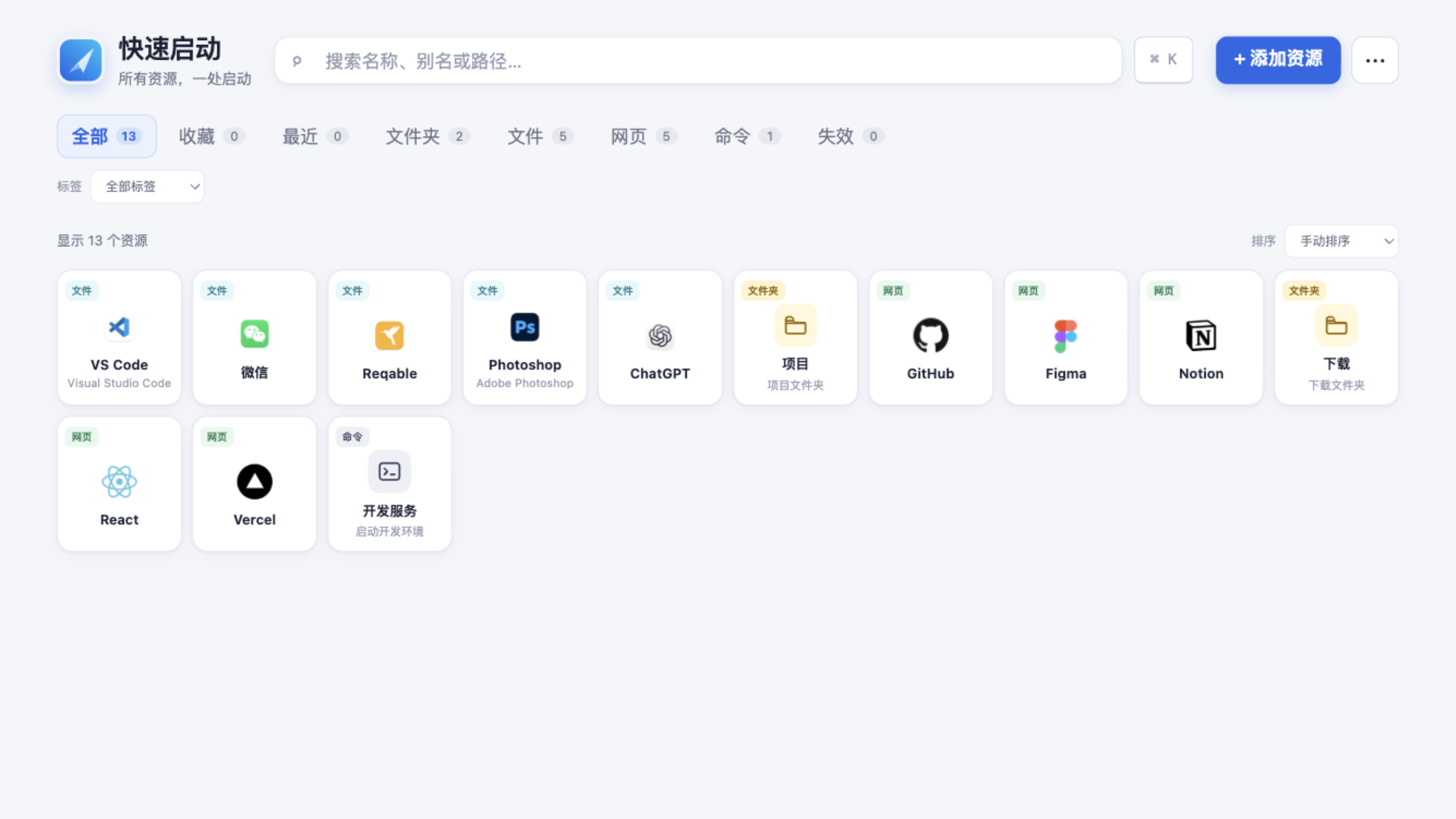Click the 'React' card title

pos(119,520)
